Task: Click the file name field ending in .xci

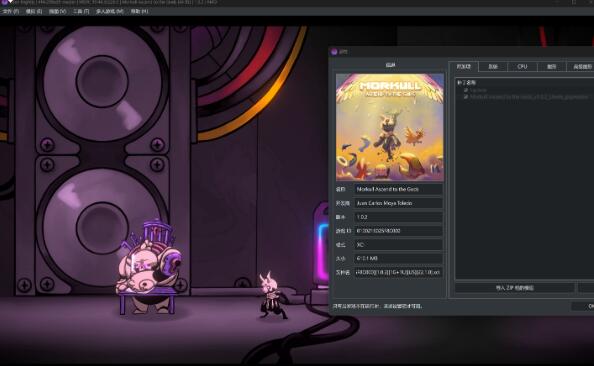Action: [398, 272]
